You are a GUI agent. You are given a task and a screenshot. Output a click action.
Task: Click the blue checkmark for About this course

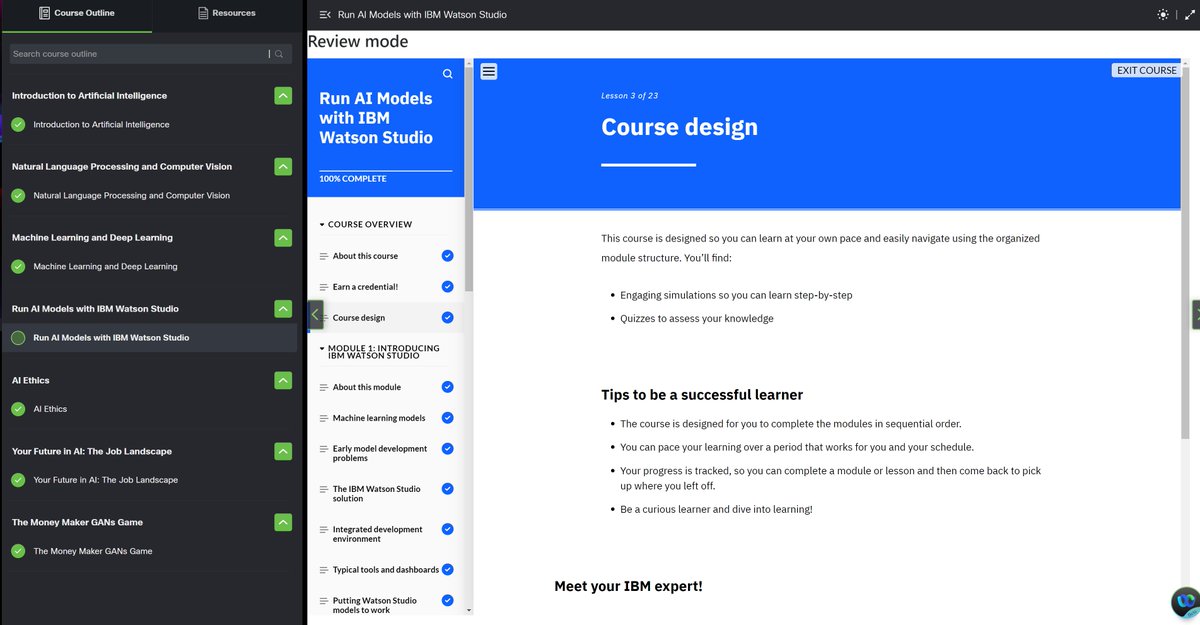pyautogui.click(x=447, y=256)
